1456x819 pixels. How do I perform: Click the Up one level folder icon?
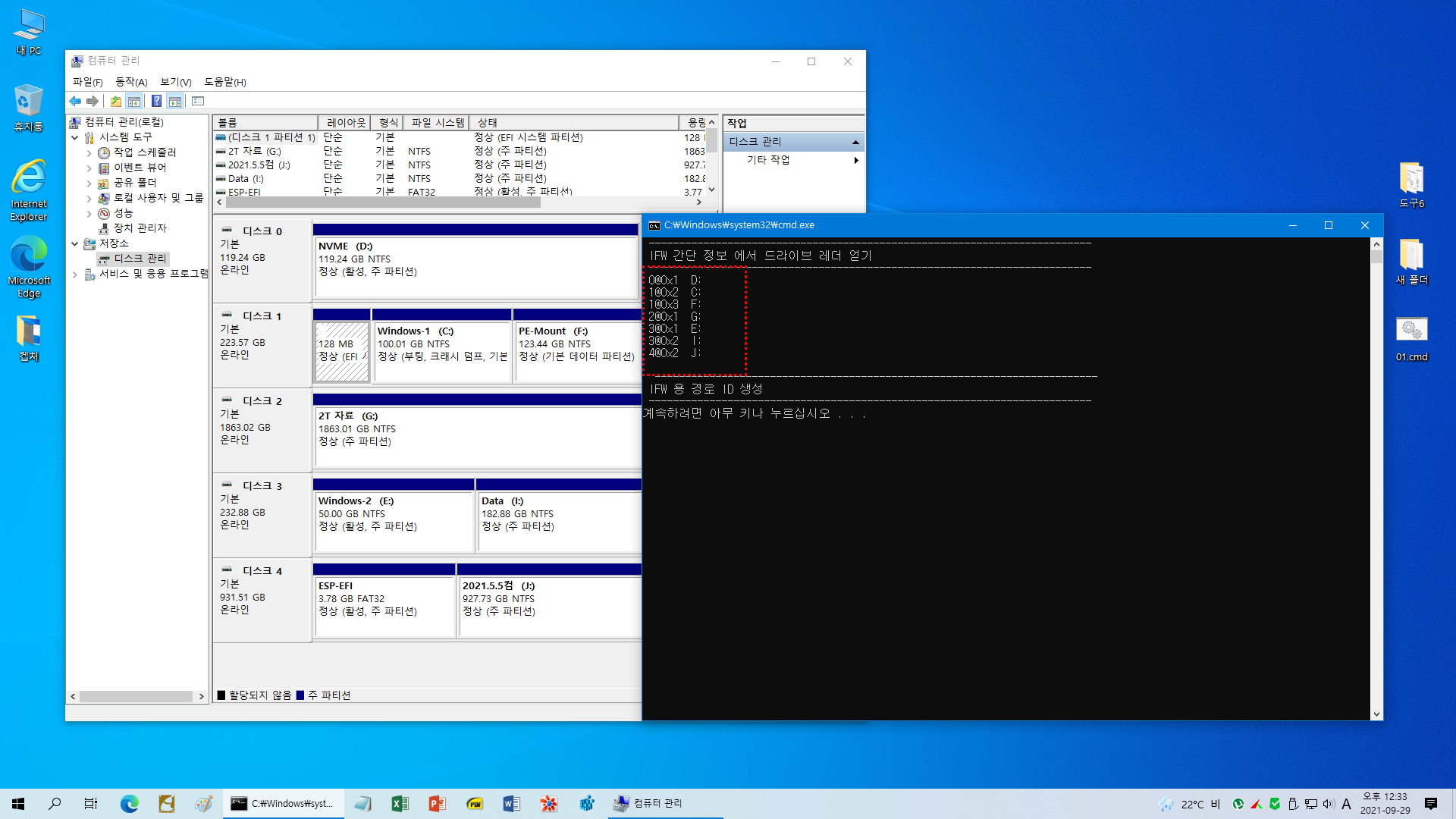point(116,101)
